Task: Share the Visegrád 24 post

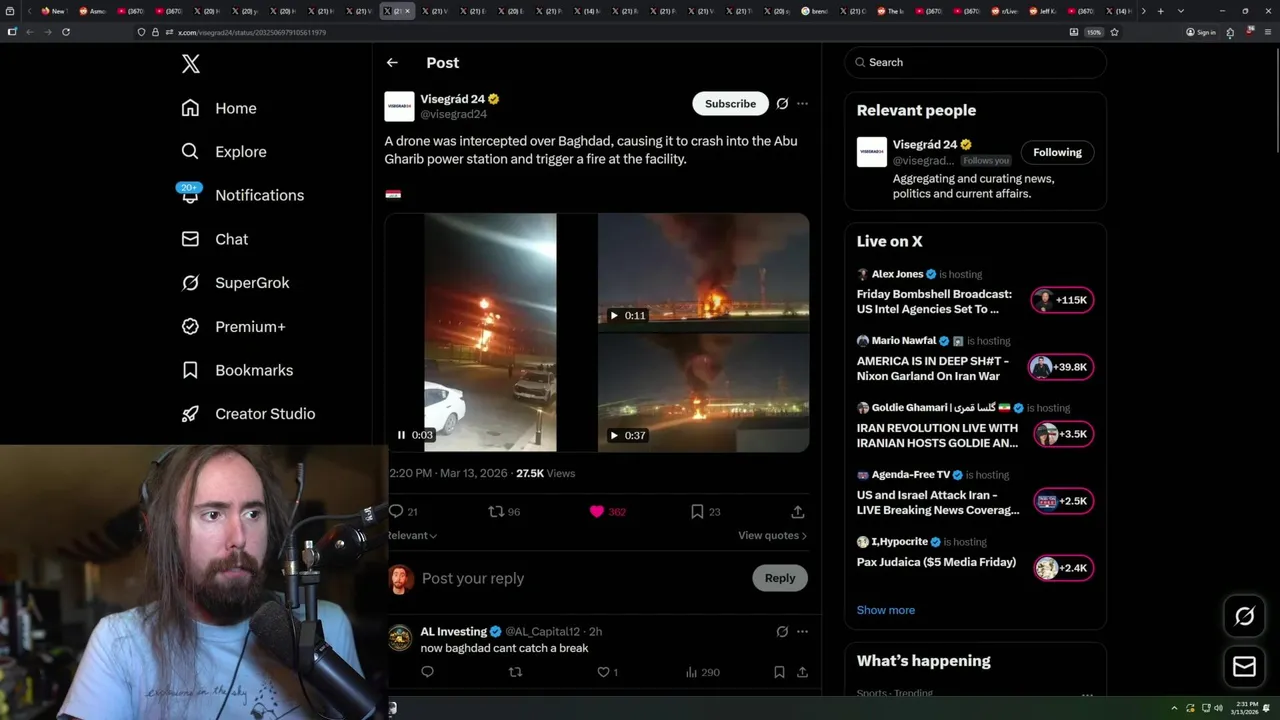Action: (798, 511)
